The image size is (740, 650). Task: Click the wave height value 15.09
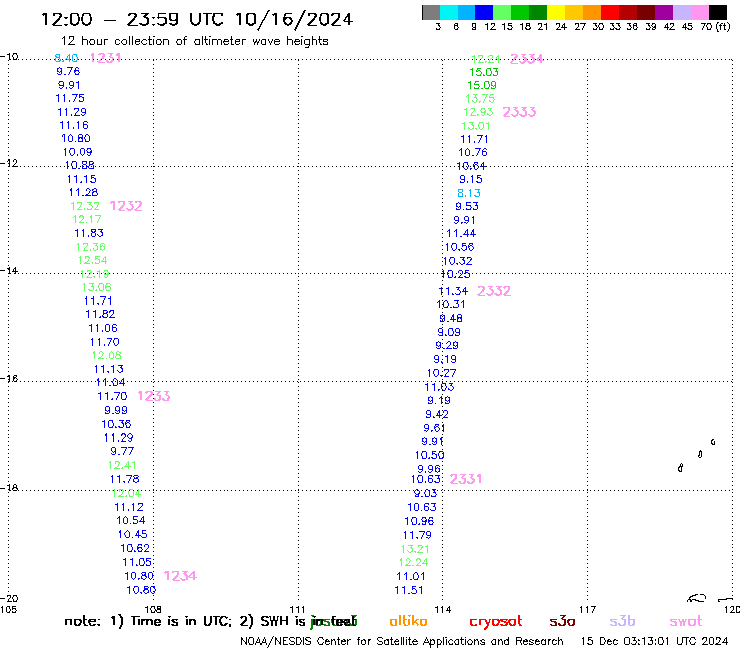(x=482, y=85)
